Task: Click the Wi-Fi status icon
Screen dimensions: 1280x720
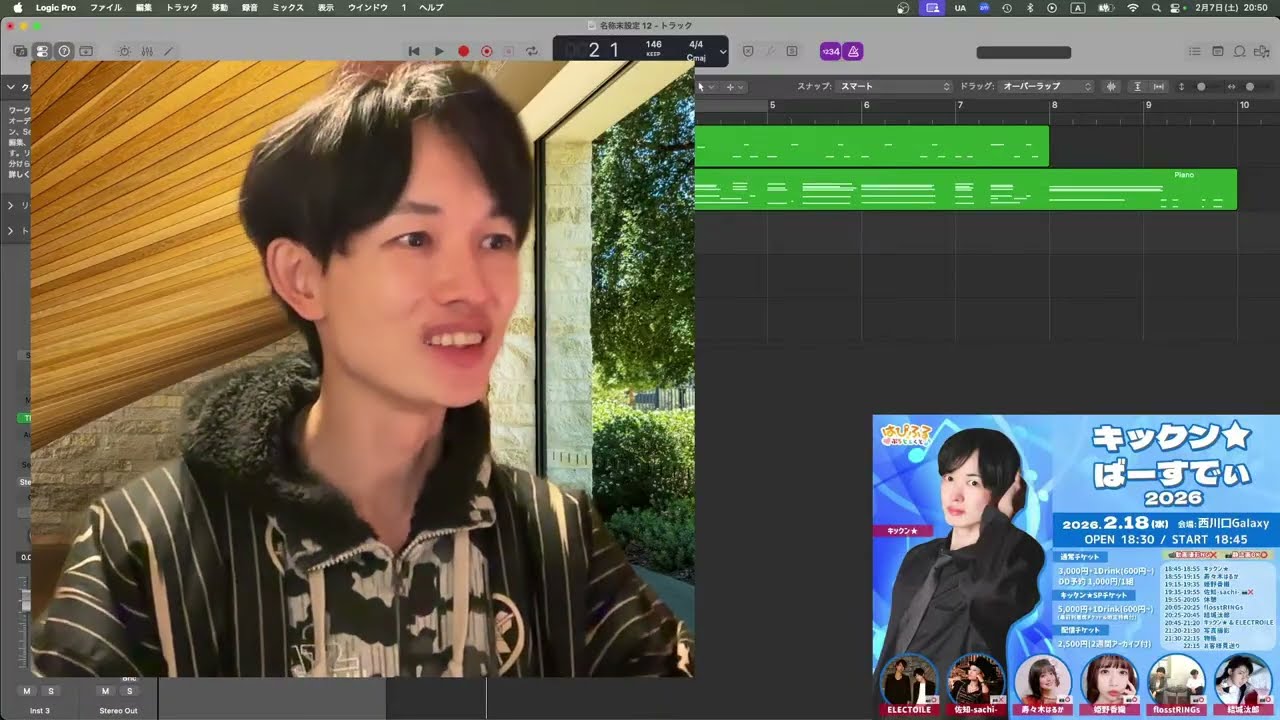Action: pyautogui.click(x=1133, y=7)
